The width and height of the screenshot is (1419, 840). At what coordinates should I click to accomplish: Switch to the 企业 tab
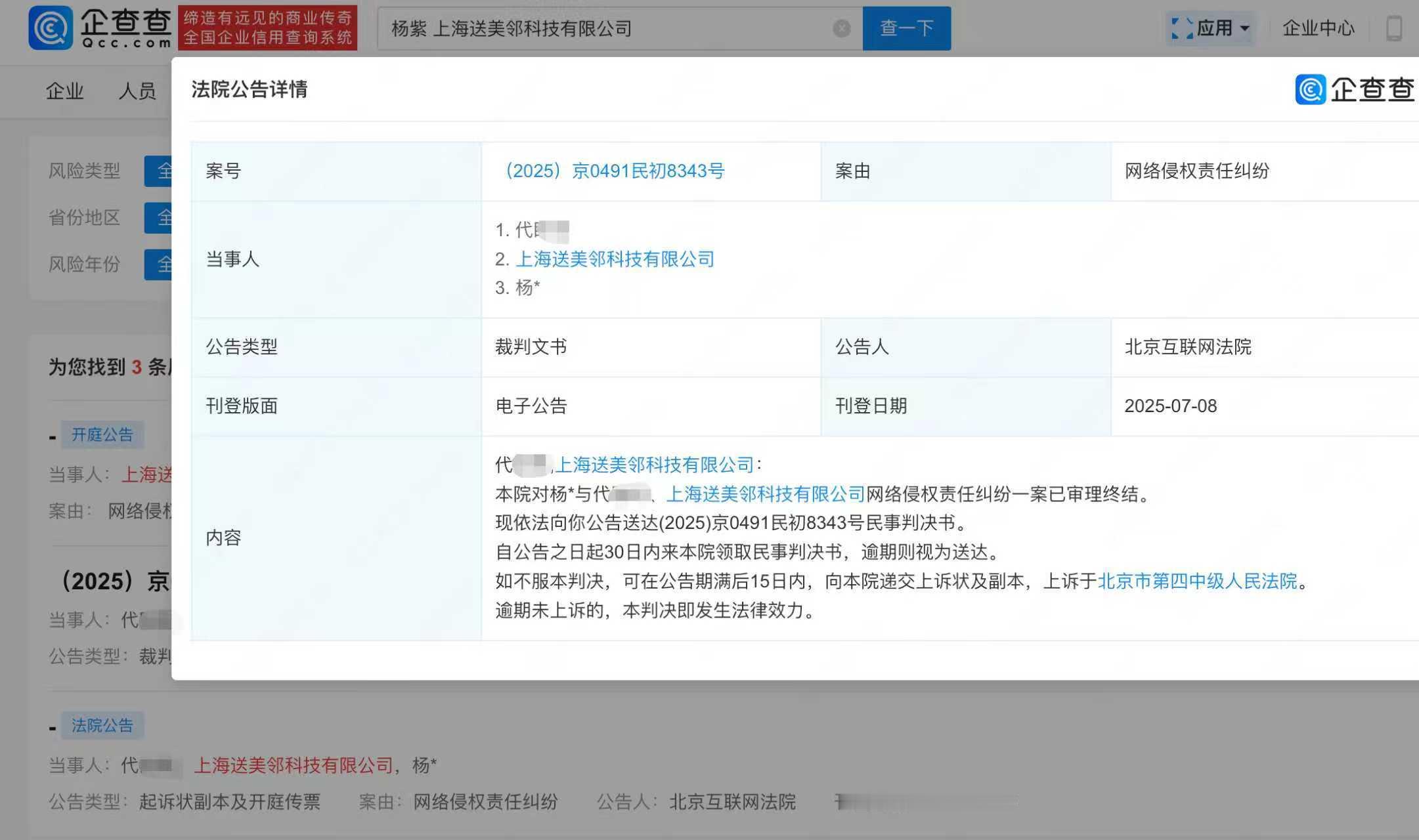click(64, 91)
